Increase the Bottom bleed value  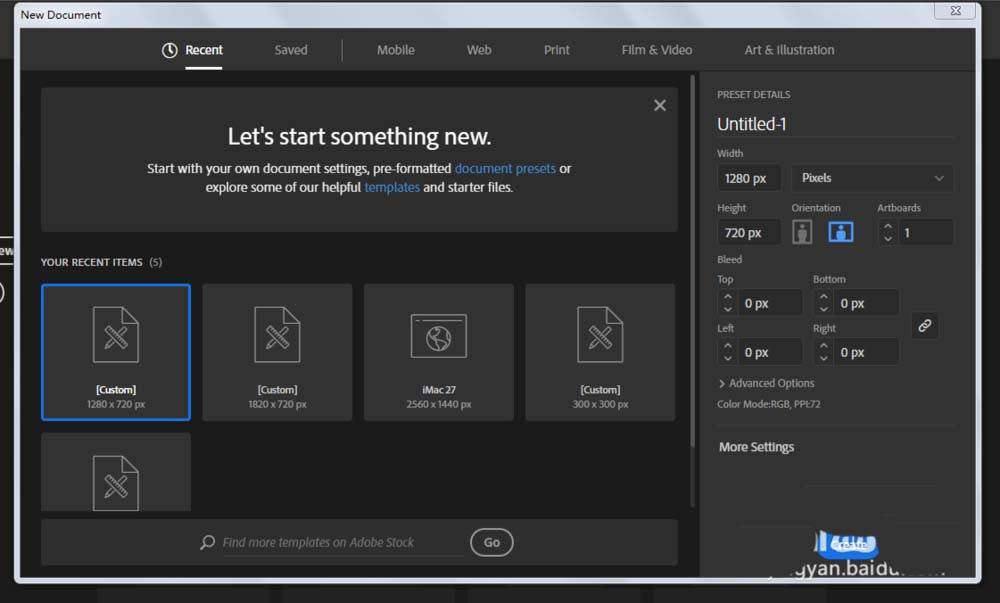click(x=823, y=297)
